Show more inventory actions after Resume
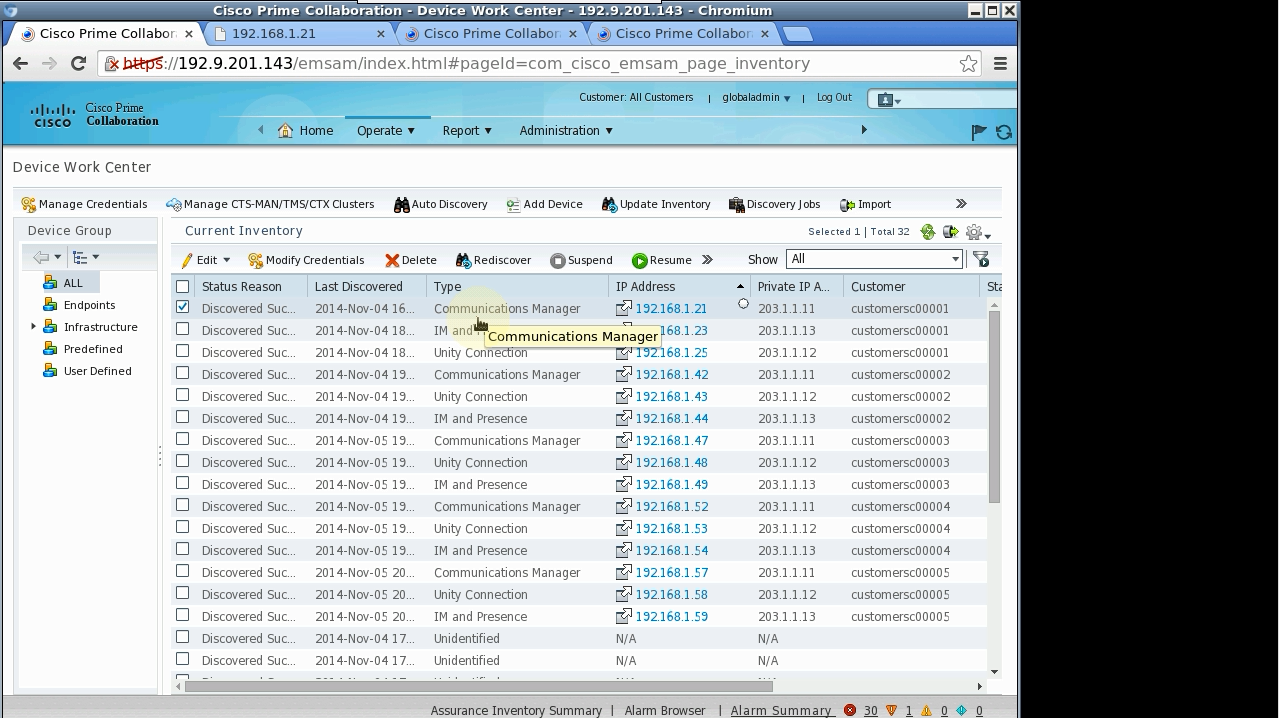This screenshot has height=718, width=1279. (x=707, y=260)
